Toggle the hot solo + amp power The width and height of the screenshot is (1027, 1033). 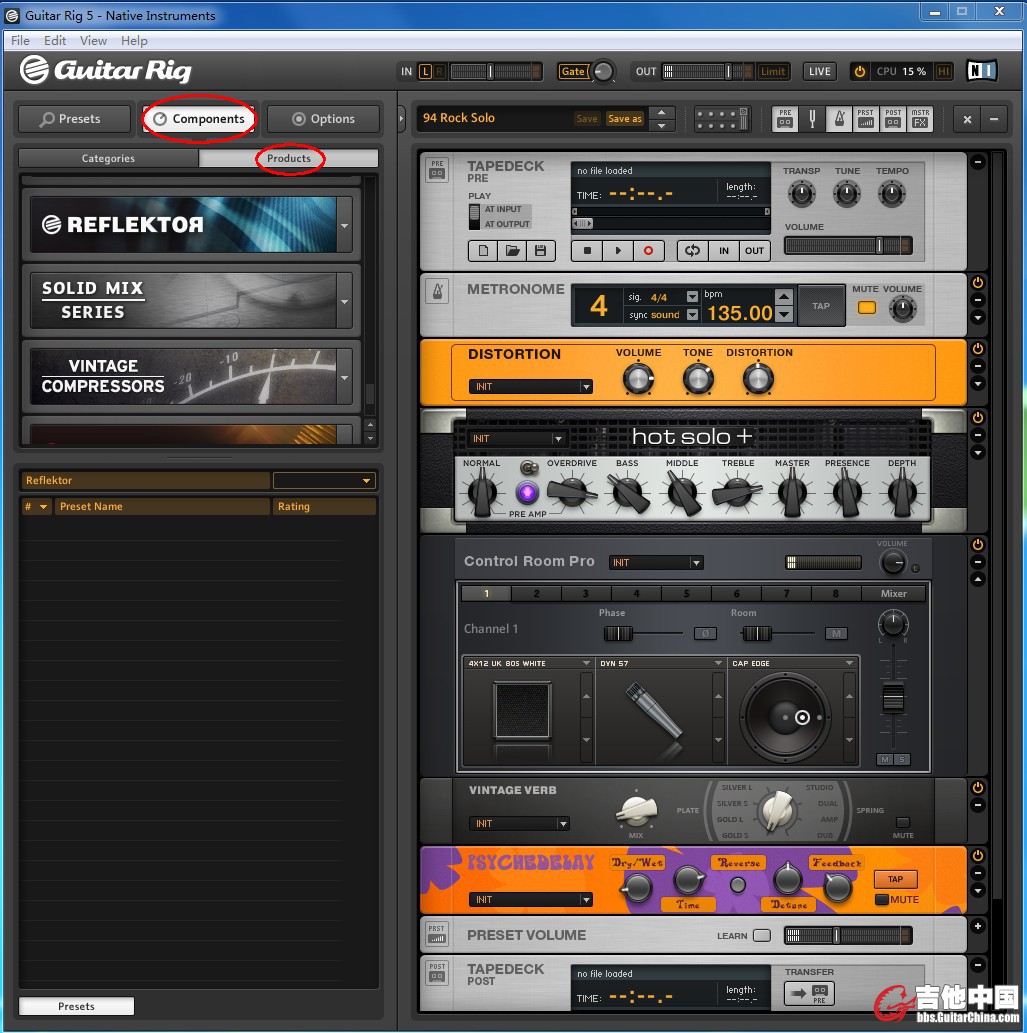[978, 418]
